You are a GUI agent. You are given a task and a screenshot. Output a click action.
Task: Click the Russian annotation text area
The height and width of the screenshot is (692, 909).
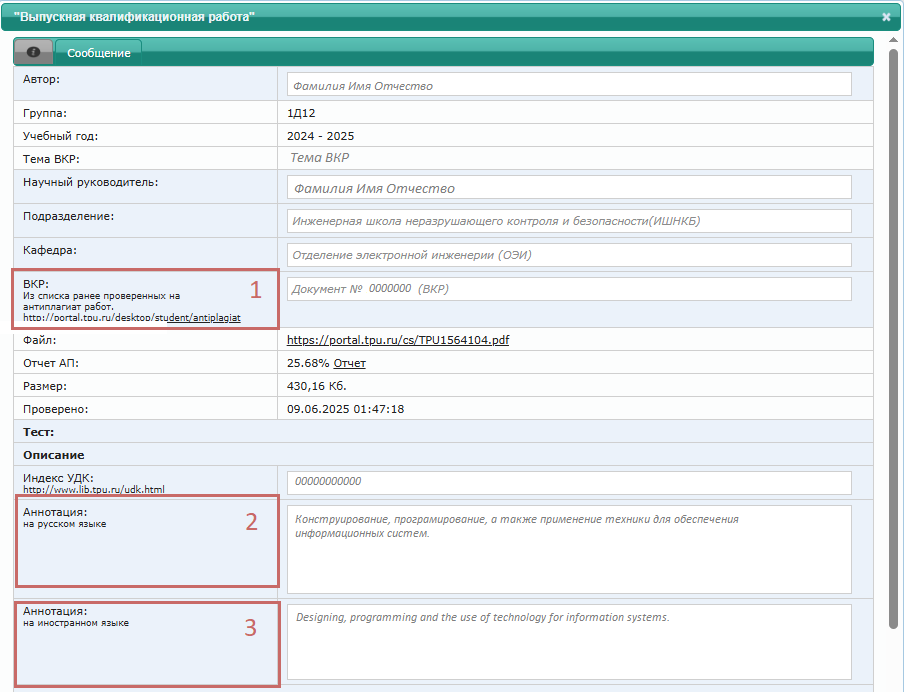569,549
